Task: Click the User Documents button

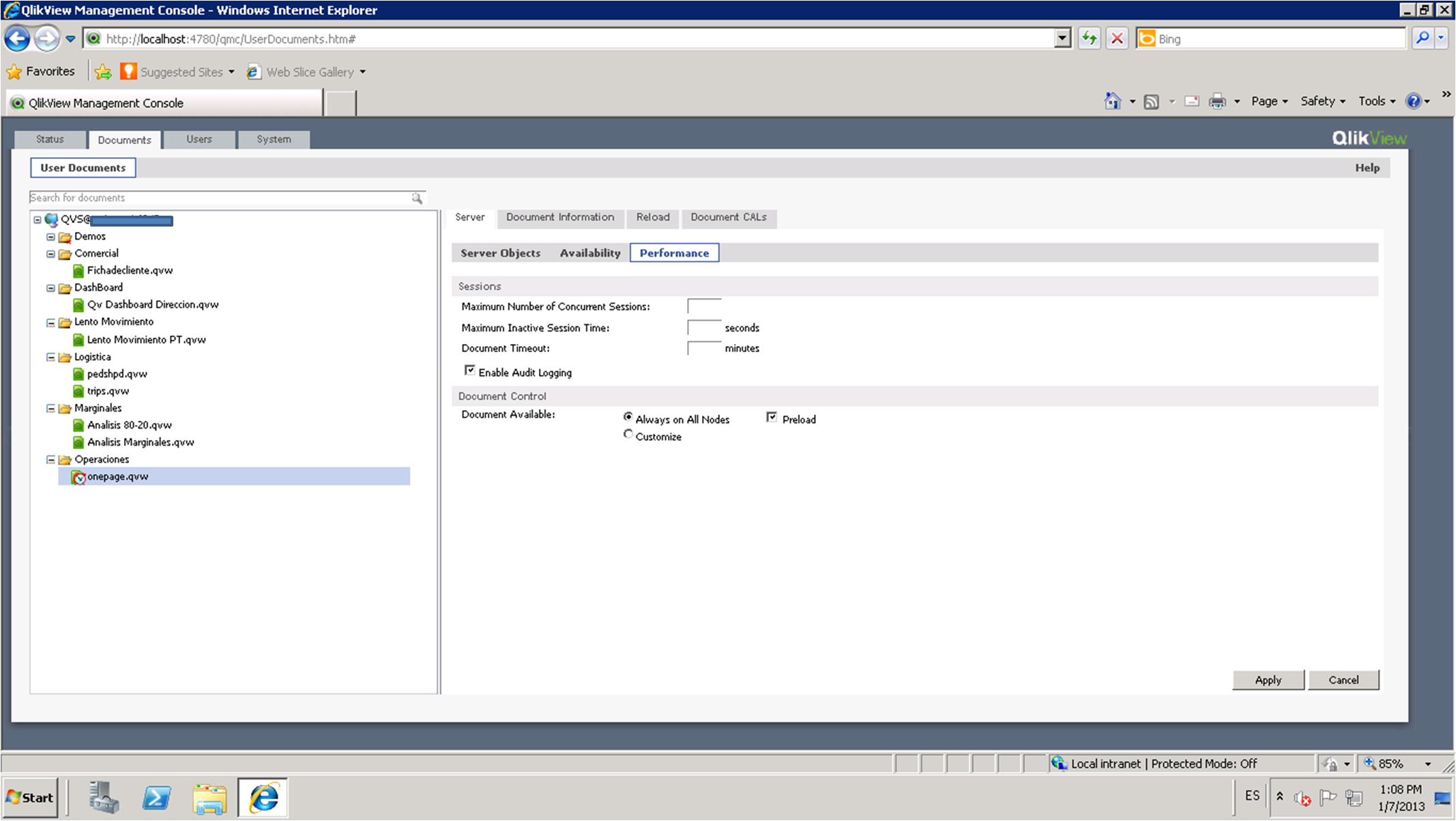Action: [83, 168]
